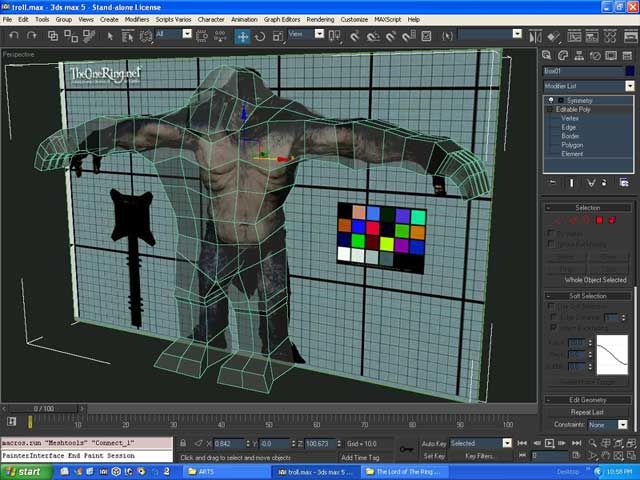Toggle Edge Distance checkbox
The width and height of the screenshot is (640, 480).
(x=553, y=317)
